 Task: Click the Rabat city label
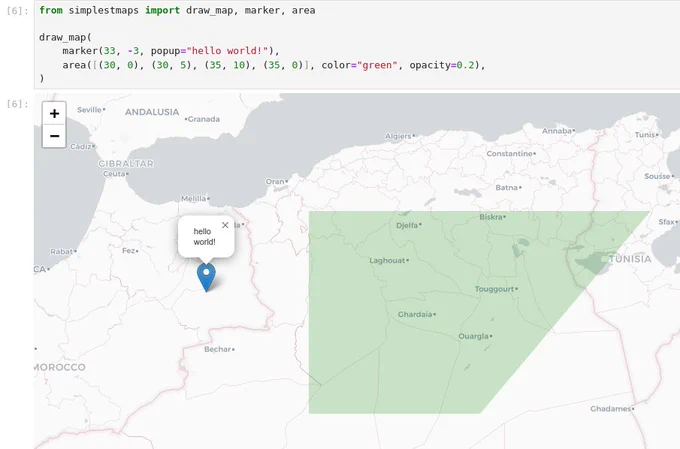[63, 252]
